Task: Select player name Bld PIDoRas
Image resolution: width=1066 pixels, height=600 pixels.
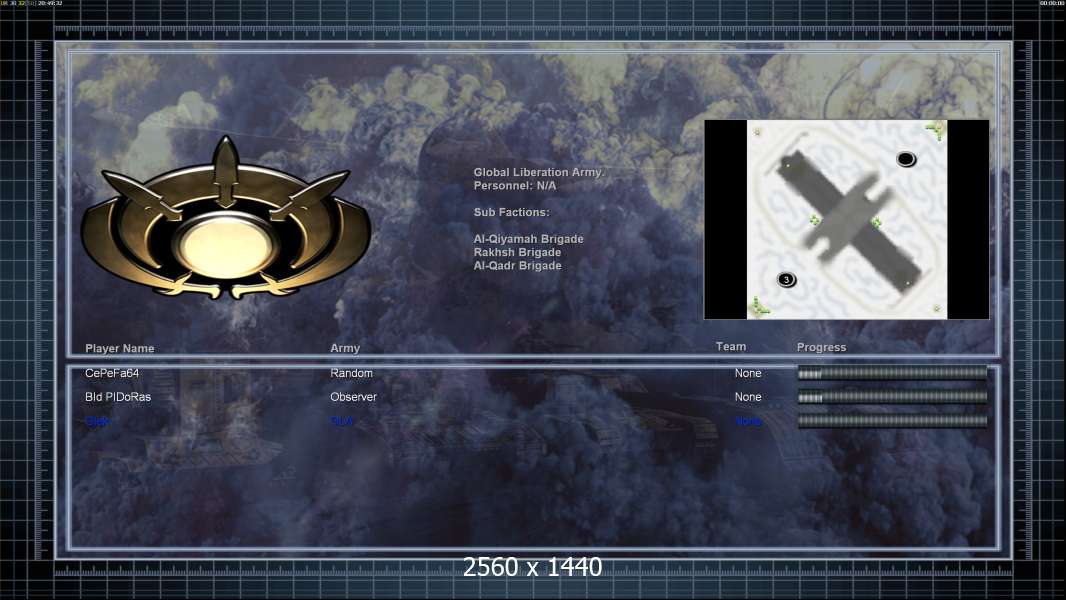Action: click(x=118, y=397)
